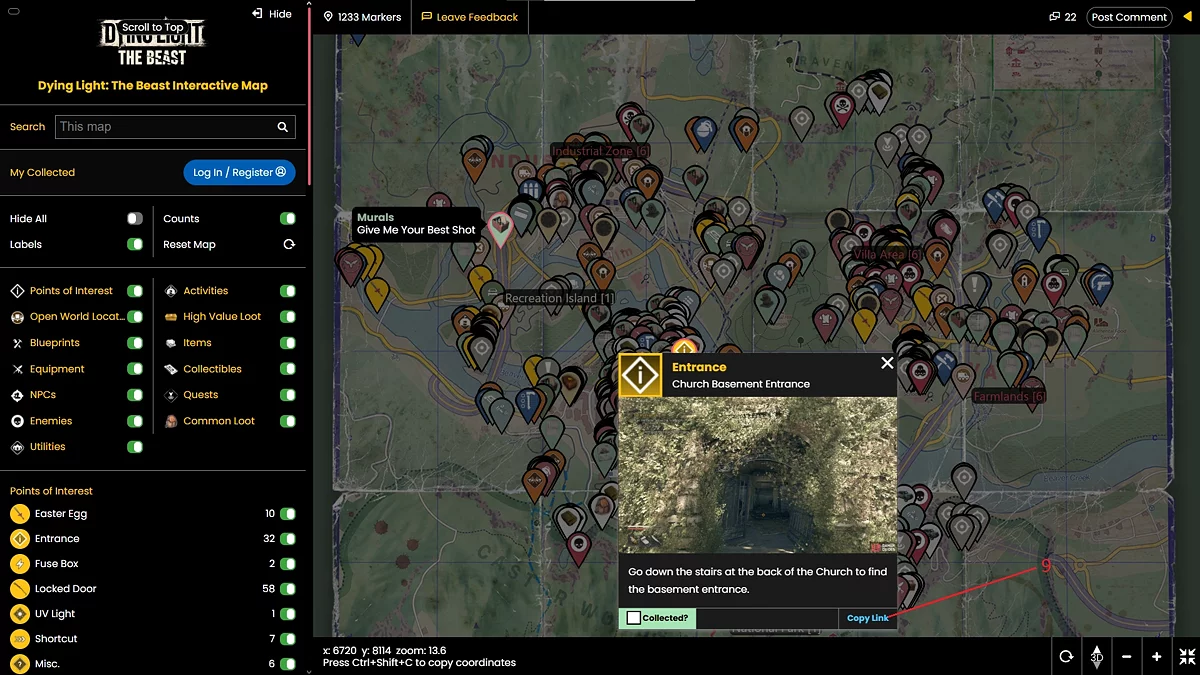The height and width of the screenshot is (675, 1200).
Task: Toggle the Easter Egg visibility switch
Action: coord(288,514)
